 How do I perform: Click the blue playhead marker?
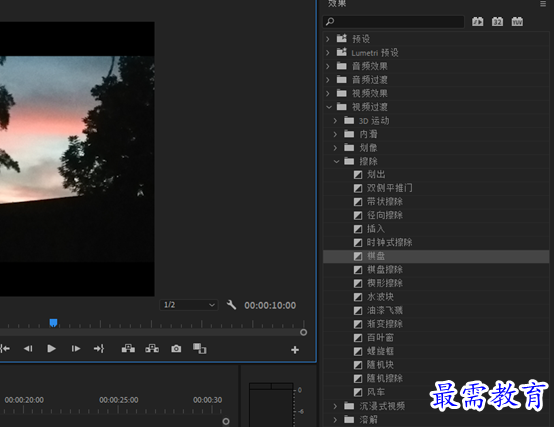click(x=53, y=323)
